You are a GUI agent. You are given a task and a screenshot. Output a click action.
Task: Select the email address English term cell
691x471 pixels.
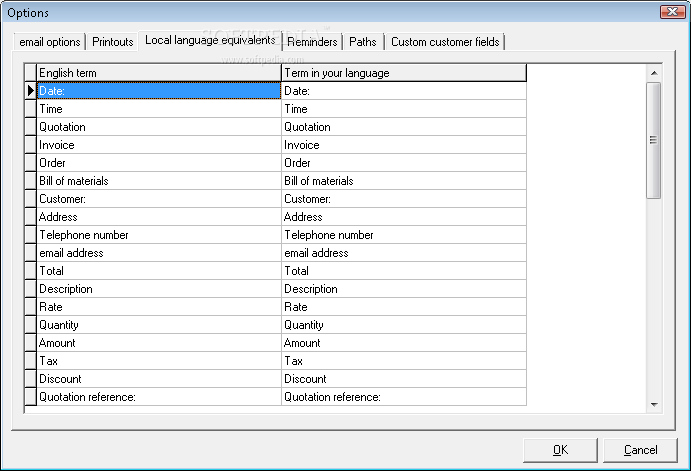[x=159, y=253]
